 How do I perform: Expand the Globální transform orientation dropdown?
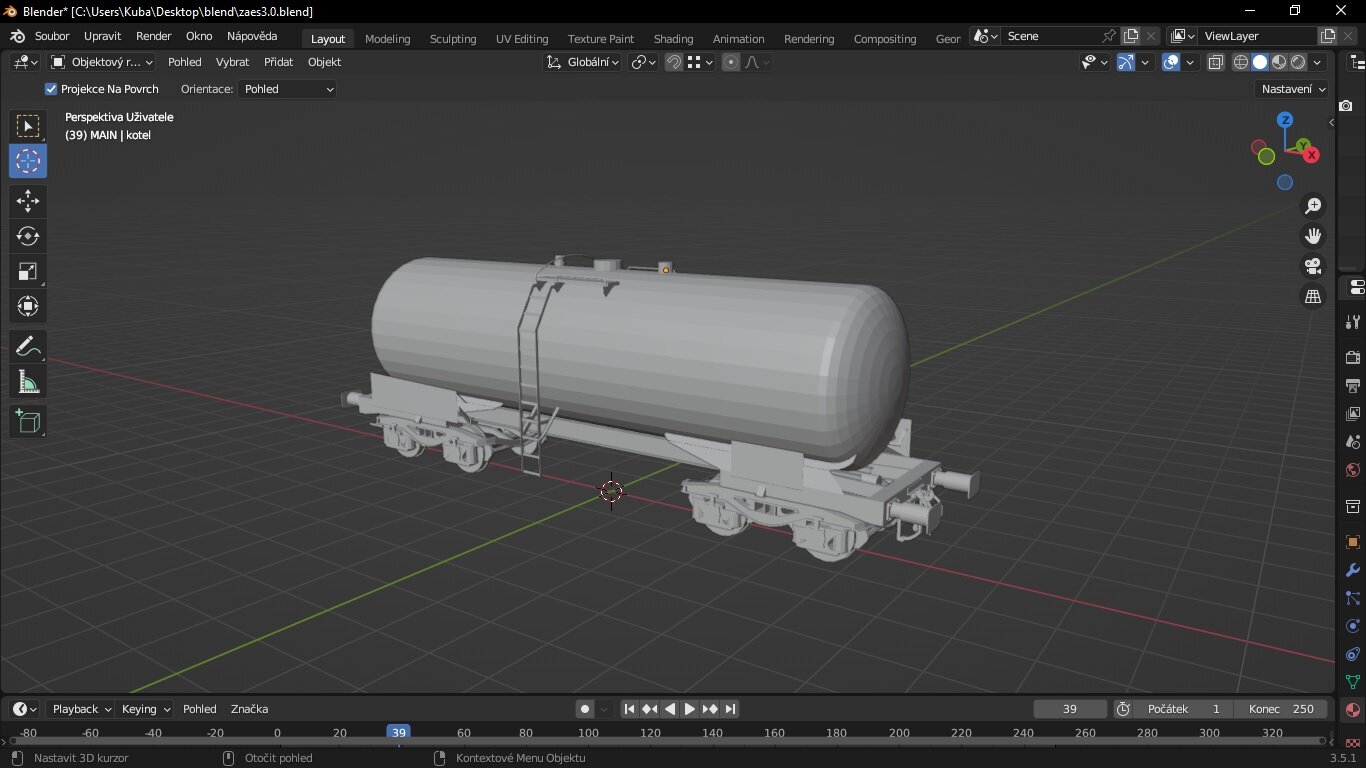point(583,62)
